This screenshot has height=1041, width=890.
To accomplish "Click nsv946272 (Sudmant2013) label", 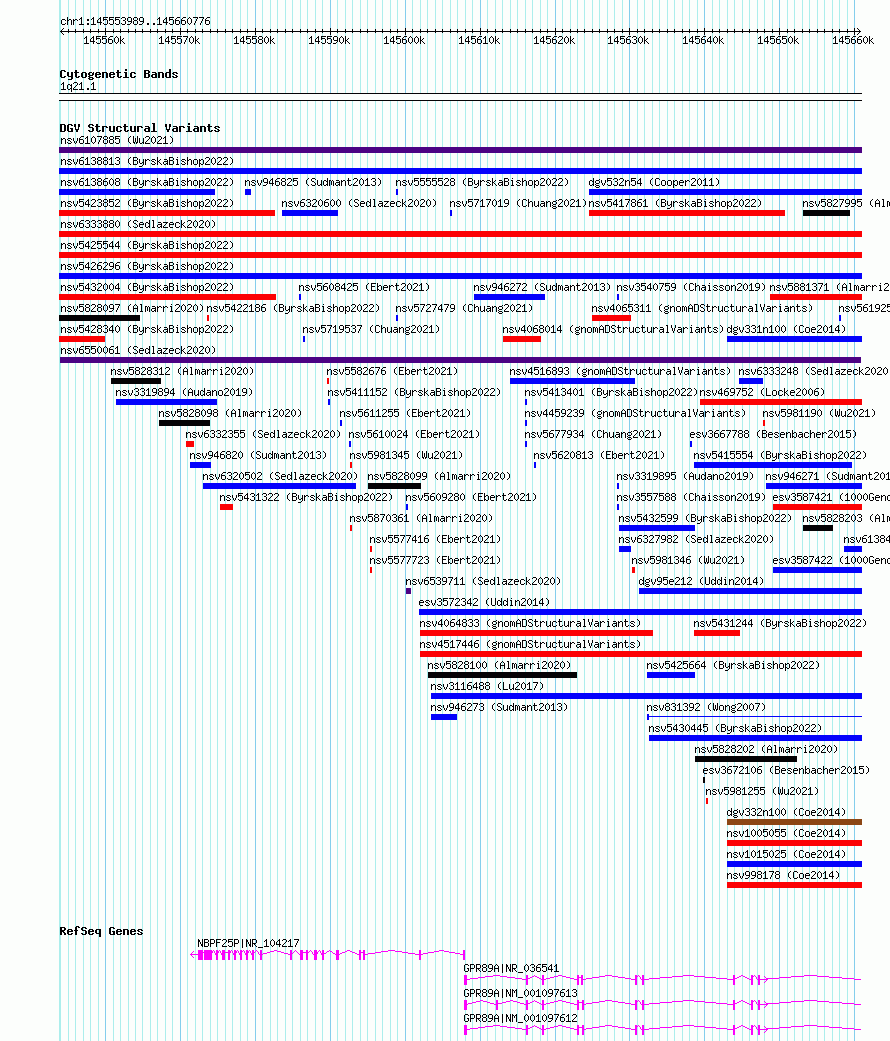I will (x=542, y=287).
